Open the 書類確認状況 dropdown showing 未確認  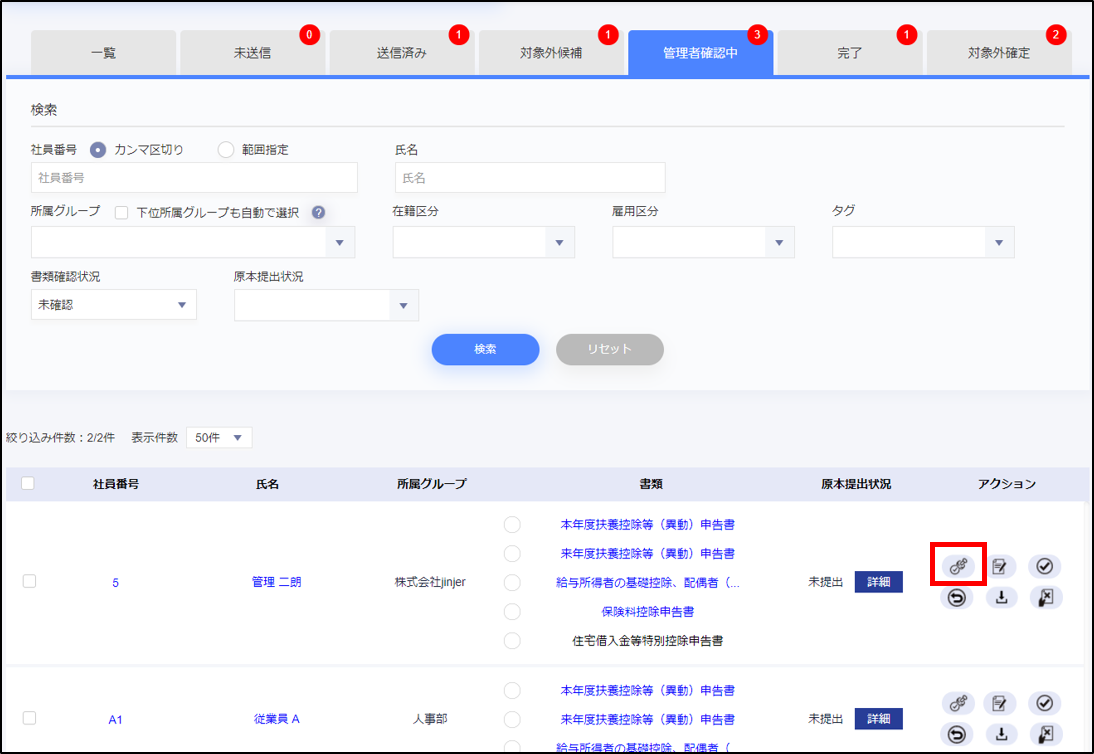click(x=114, y=305)
